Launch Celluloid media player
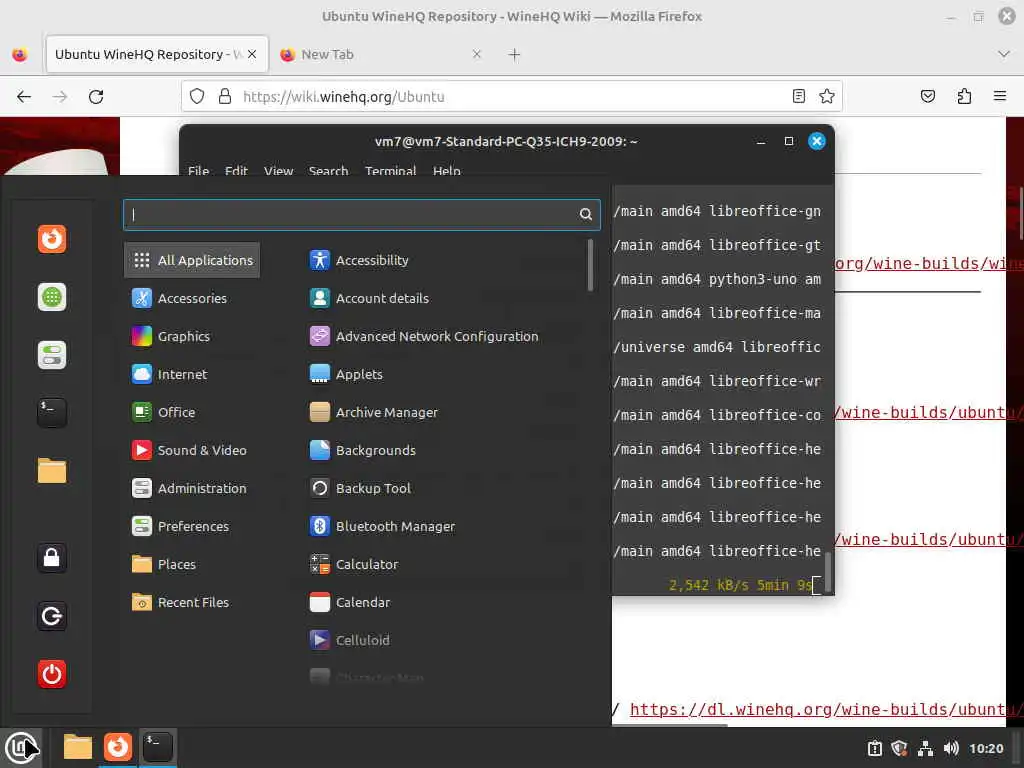Viewport: 1024px width, 768px height. 350,640
